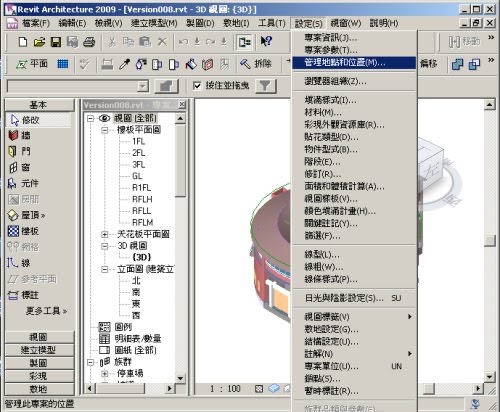Switch to the 彩現 design bar tab
Screen dimensions: 500x412
(39, 376)
